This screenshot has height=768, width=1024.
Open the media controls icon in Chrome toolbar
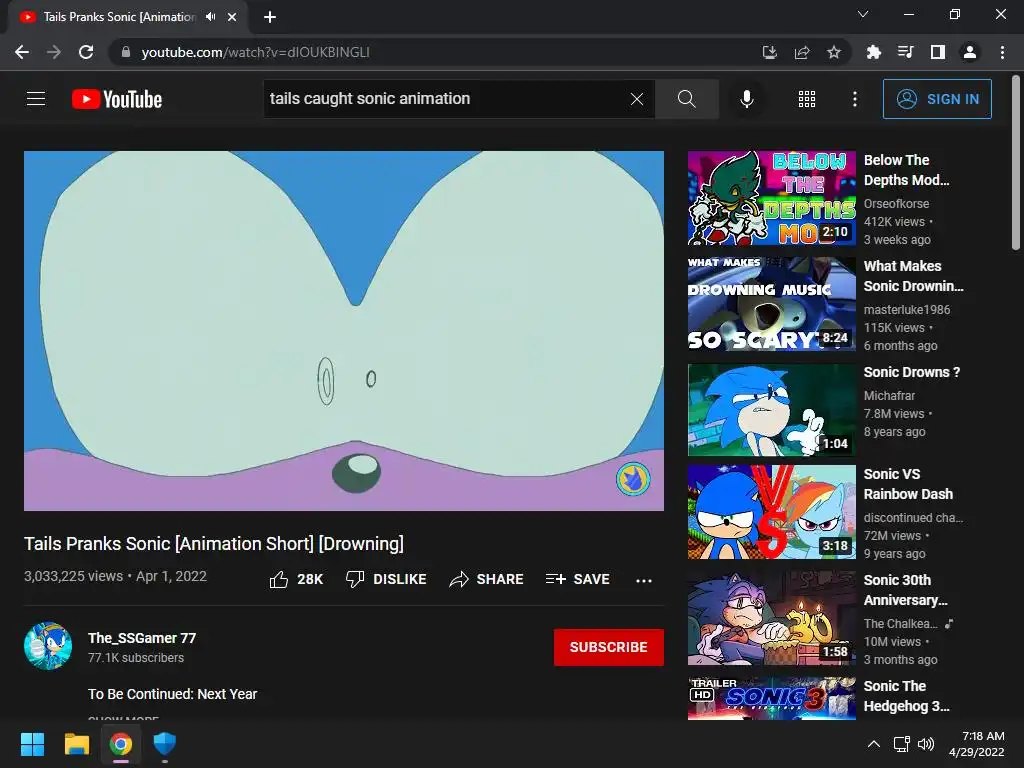coord(905,52)
